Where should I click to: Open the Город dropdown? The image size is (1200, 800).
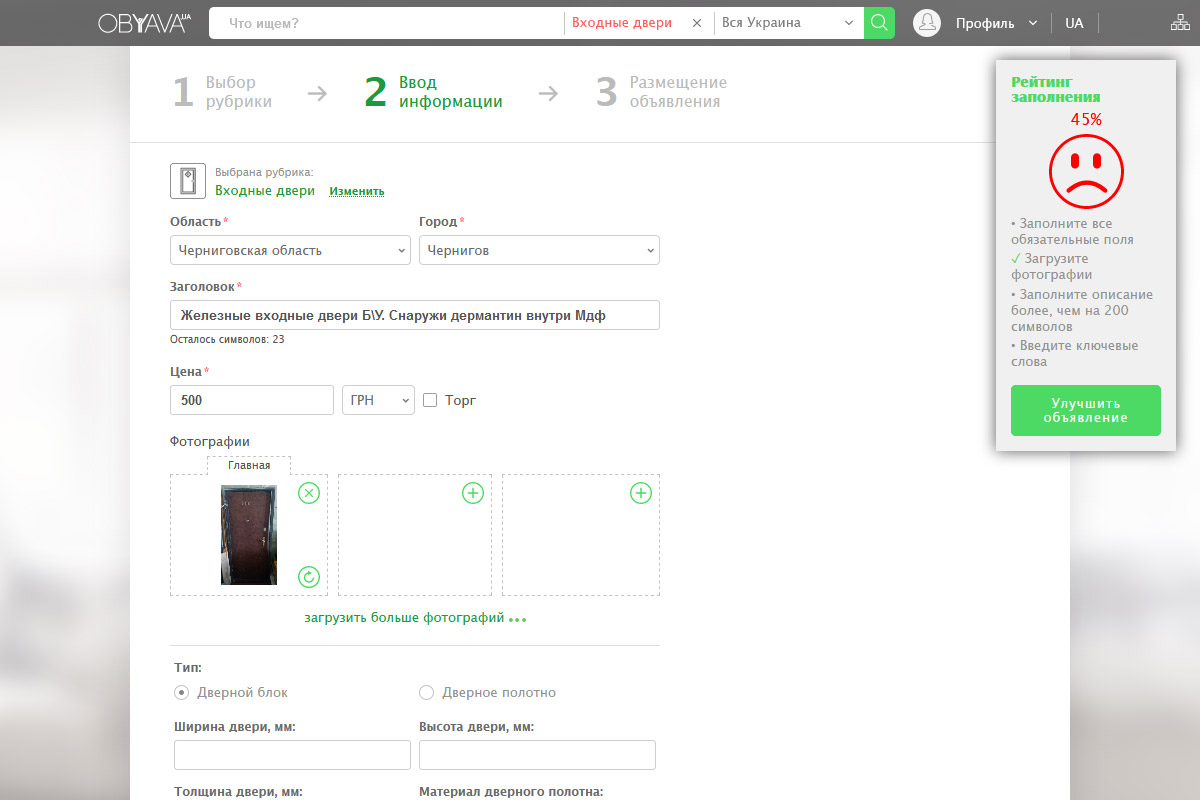(538, 250)
